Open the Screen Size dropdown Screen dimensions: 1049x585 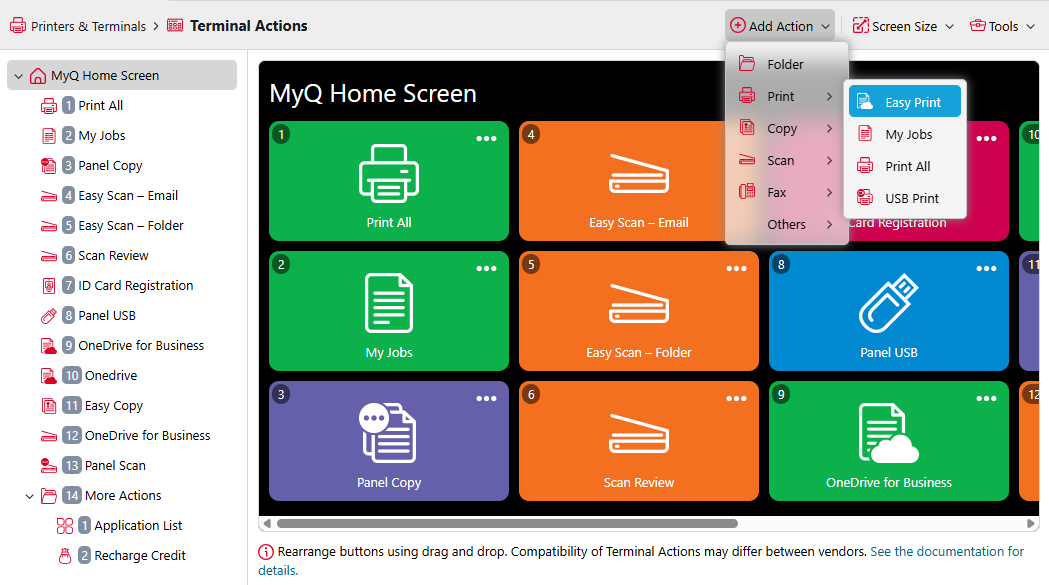903,26
